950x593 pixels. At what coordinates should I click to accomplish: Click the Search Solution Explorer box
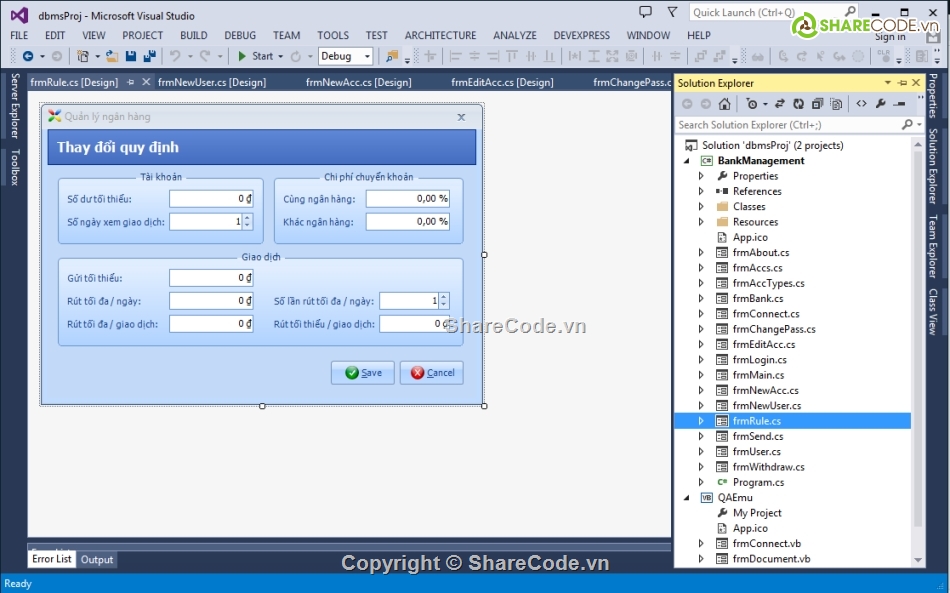coord(787,125)
